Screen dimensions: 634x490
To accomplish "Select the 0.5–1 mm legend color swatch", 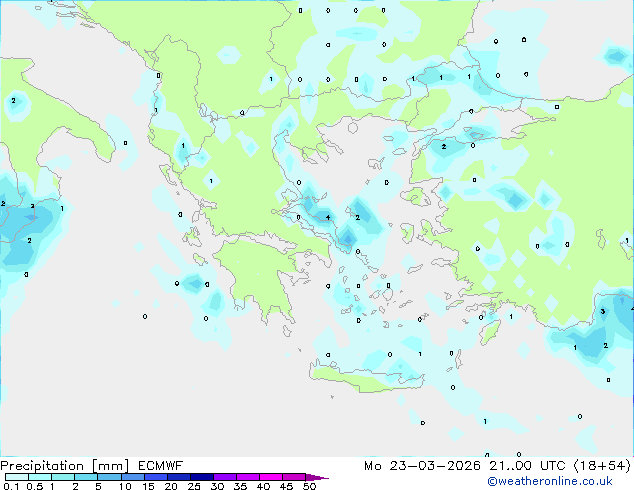I will (x=40, y=477).
